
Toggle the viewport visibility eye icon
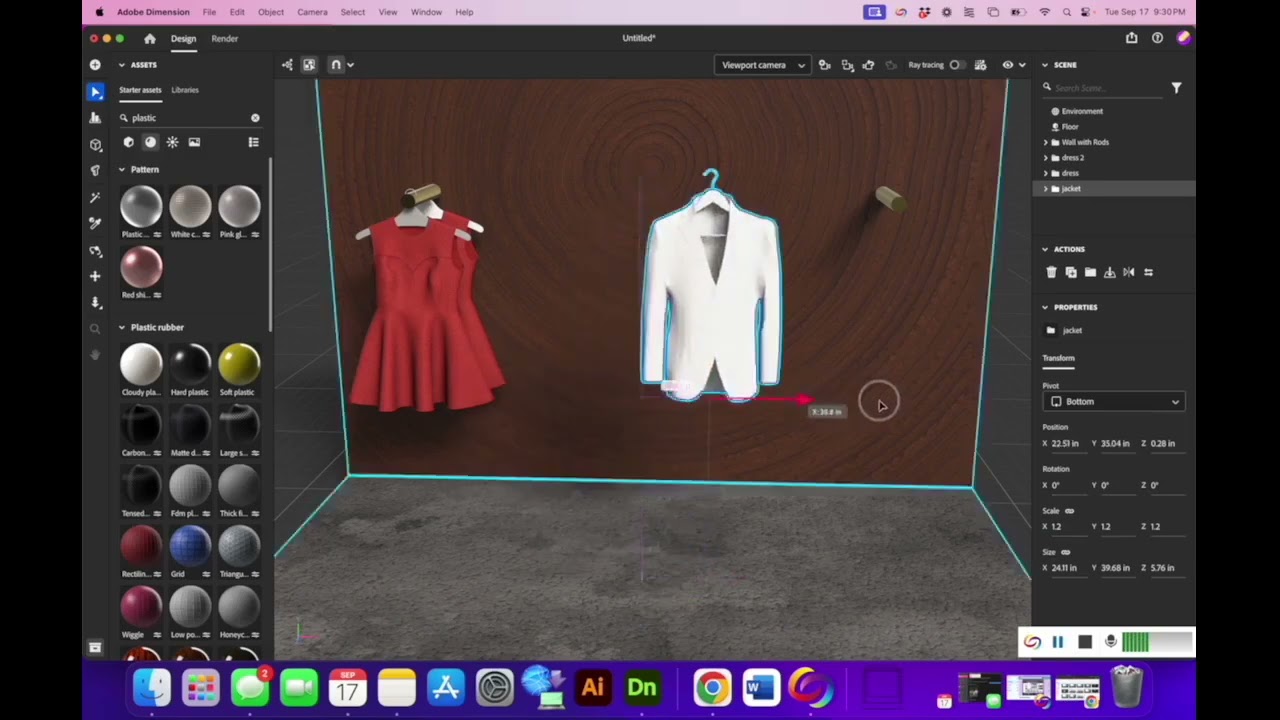pyautogui.click(x=1007, y=65)
